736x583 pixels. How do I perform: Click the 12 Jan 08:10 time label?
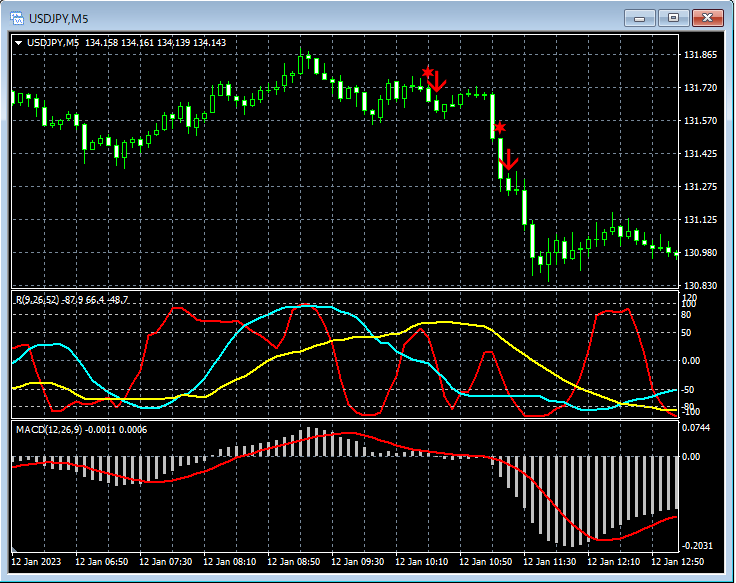click(230, 561)
